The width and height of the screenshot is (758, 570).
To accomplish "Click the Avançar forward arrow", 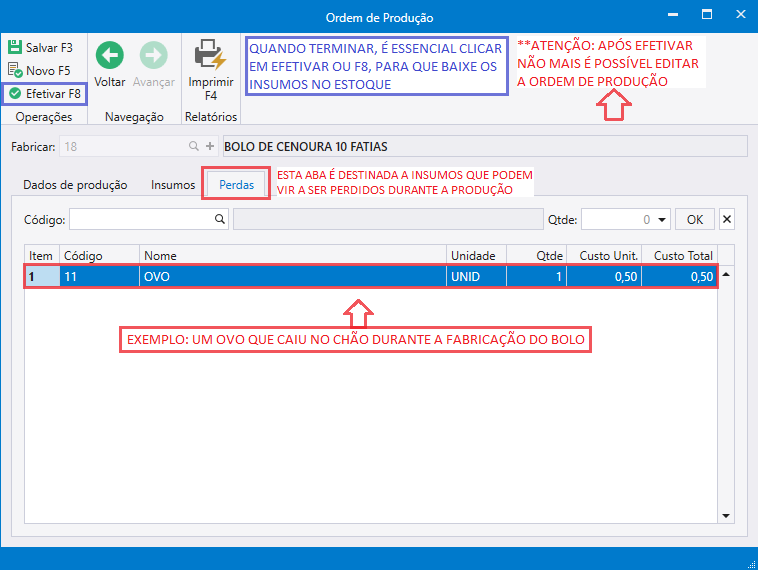I will click(154, 65).
